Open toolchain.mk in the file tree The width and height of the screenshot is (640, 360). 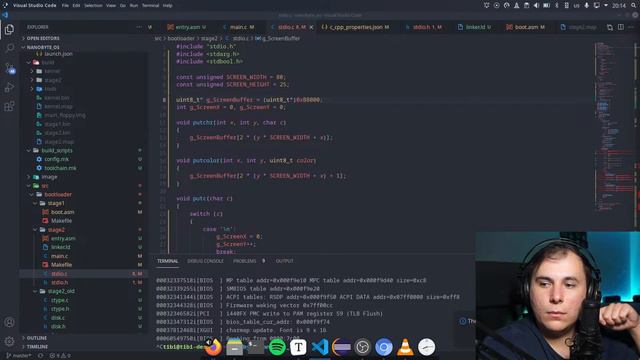pyautogui.click(x=60, y=168)
